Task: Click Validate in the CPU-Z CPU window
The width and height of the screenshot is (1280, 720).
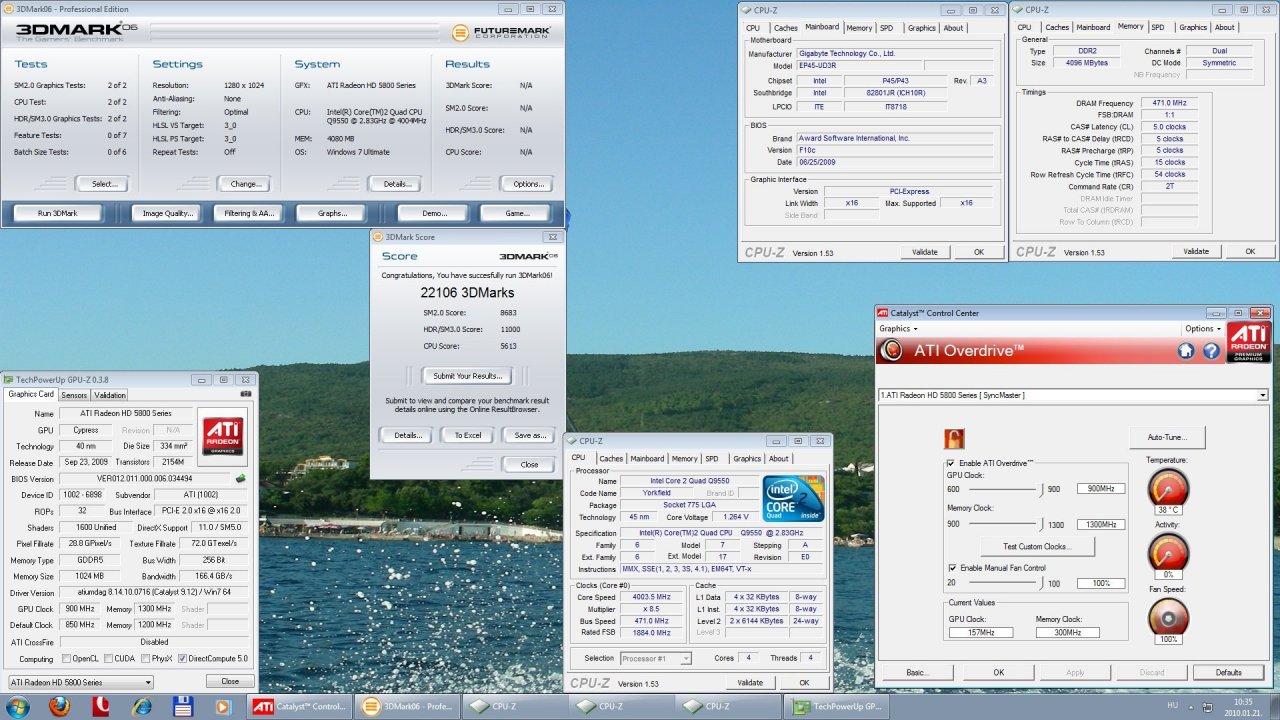Action: pyautogui.click(x=750, y=683)
